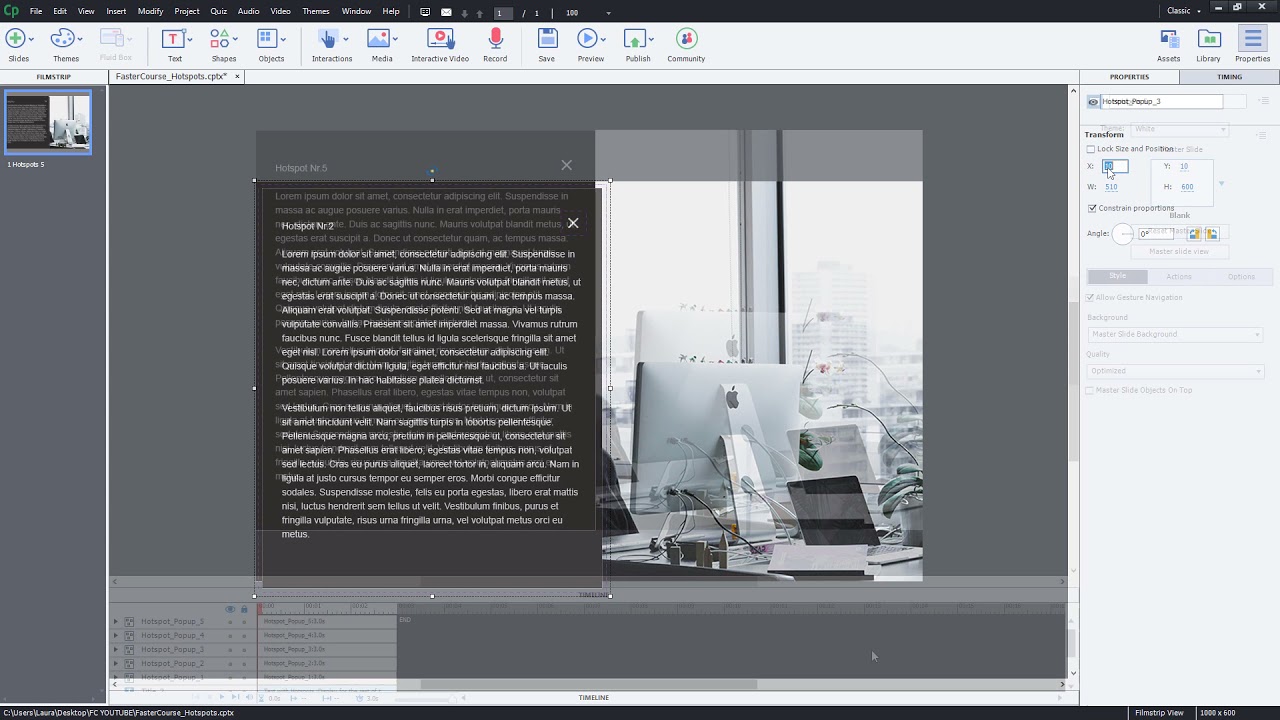1280x720 pixels.
Task: Open the Themes menu in menu bar
Action: click(316, 11)
